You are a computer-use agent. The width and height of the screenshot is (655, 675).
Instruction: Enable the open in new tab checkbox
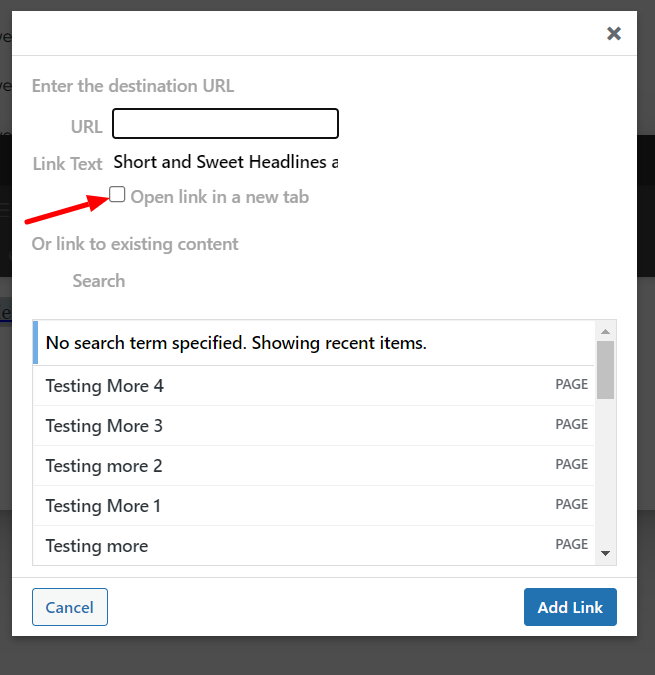coord(117,195)
